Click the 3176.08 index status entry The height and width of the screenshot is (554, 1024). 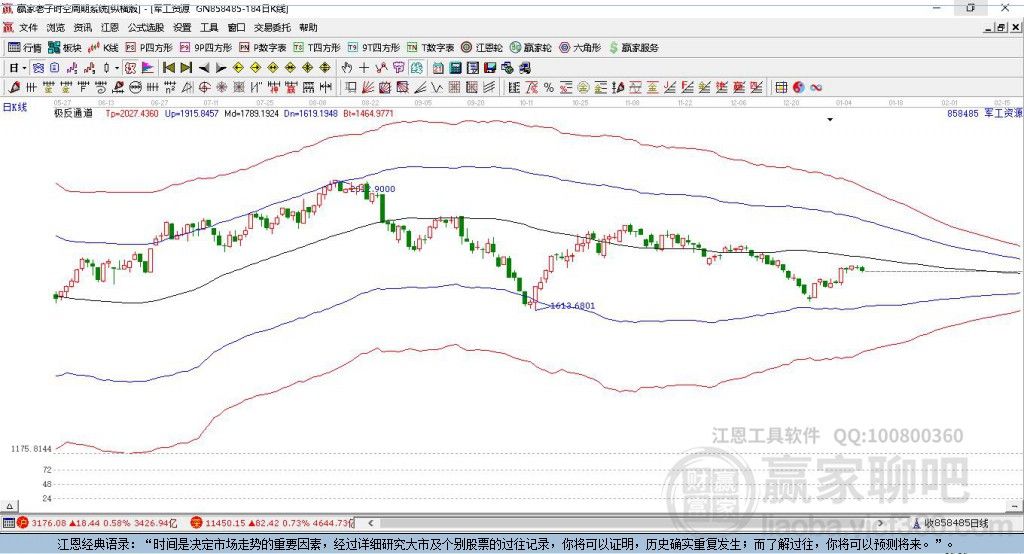tap(97, 523)
